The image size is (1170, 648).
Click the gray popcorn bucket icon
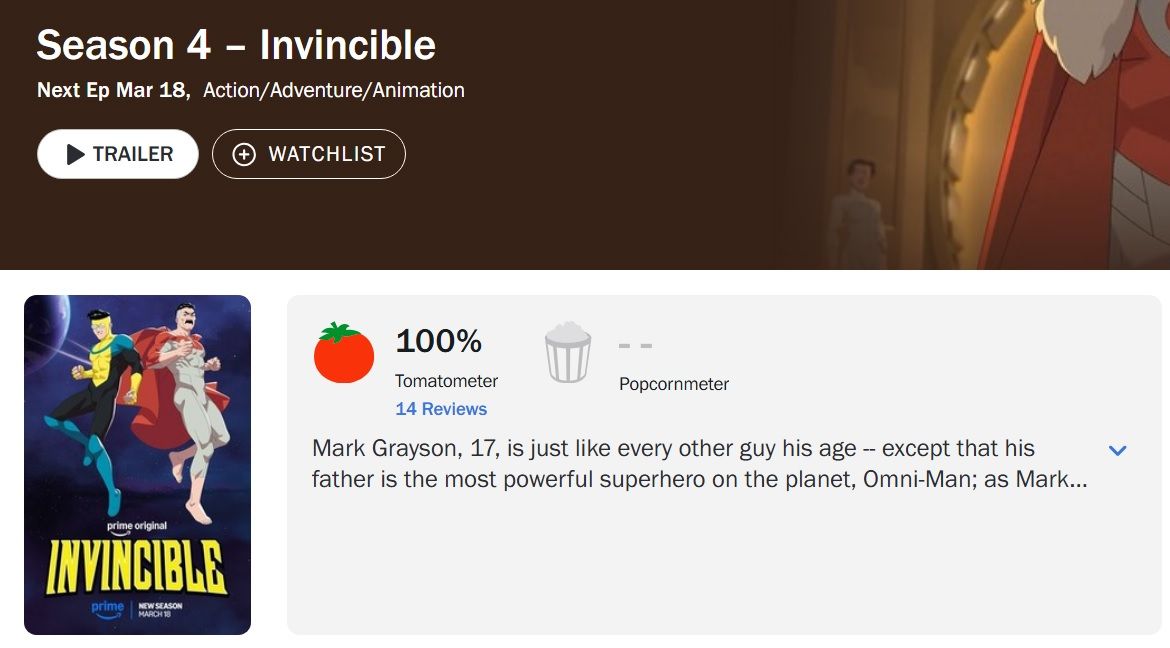click(x=568, y=352)
